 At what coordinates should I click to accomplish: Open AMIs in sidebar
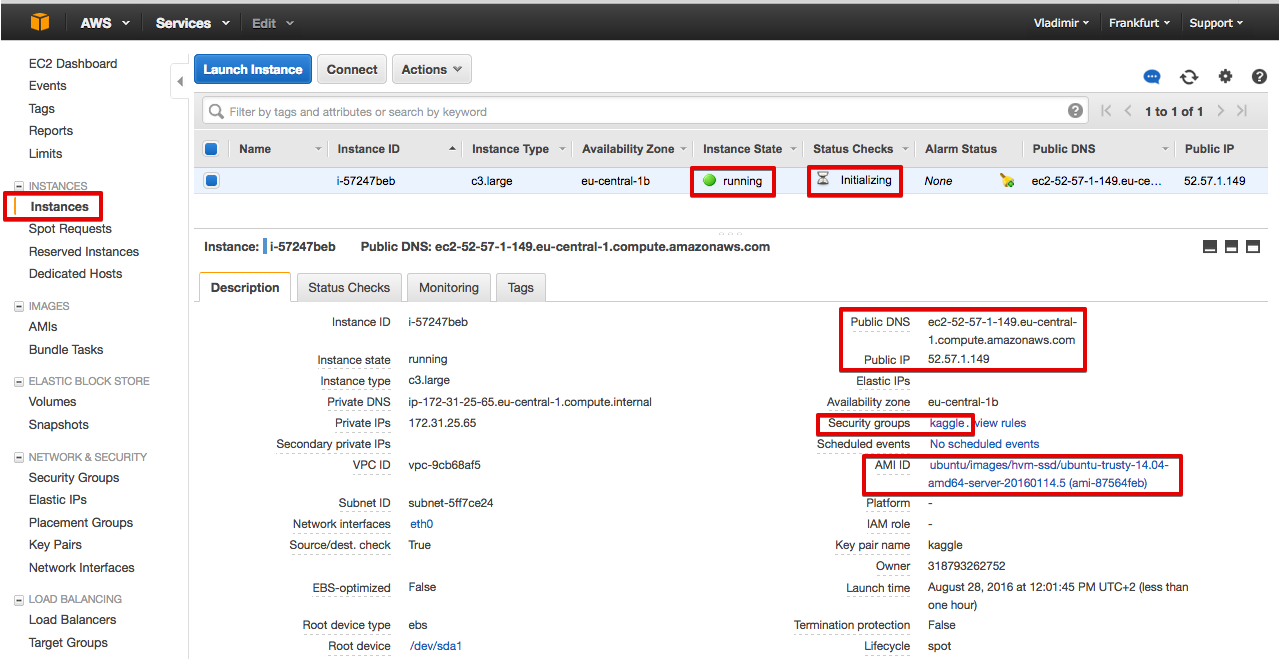(x=43, y=326)
